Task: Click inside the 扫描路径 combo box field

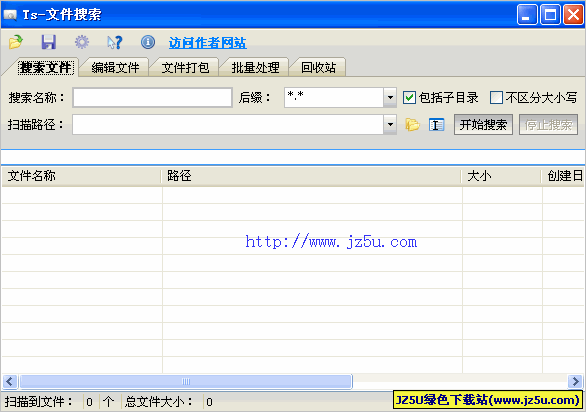Action: 228,124
